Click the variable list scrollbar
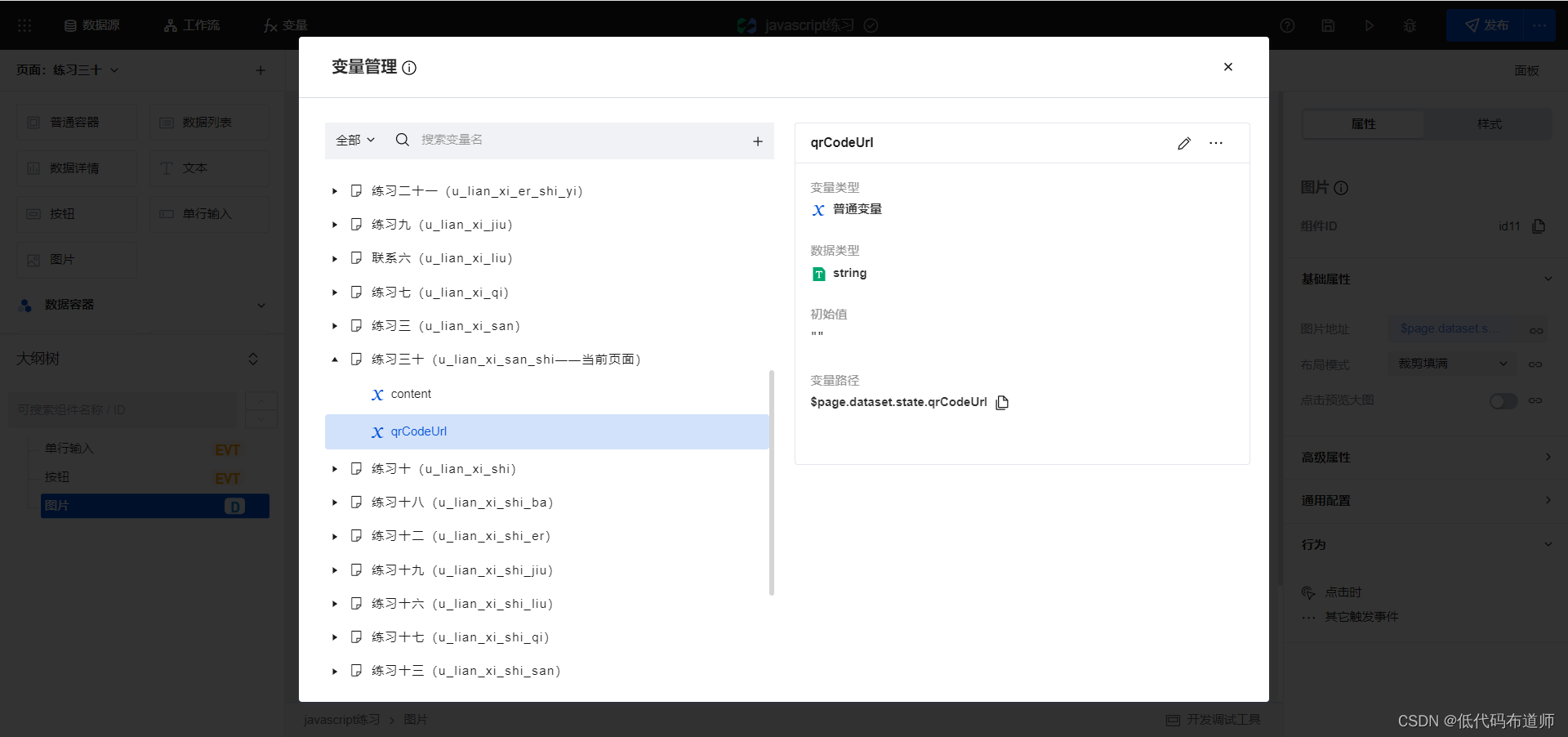Image resolution: width=1568 pixels, height=737 pixels. pyautogui.click(x=772, y=482)
